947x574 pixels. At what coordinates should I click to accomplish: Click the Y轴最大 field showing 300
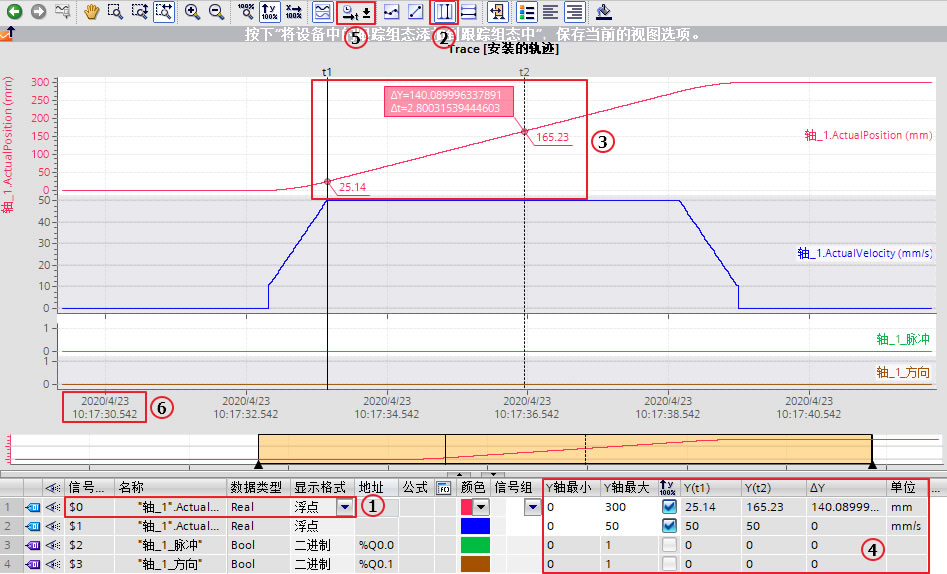628,507
